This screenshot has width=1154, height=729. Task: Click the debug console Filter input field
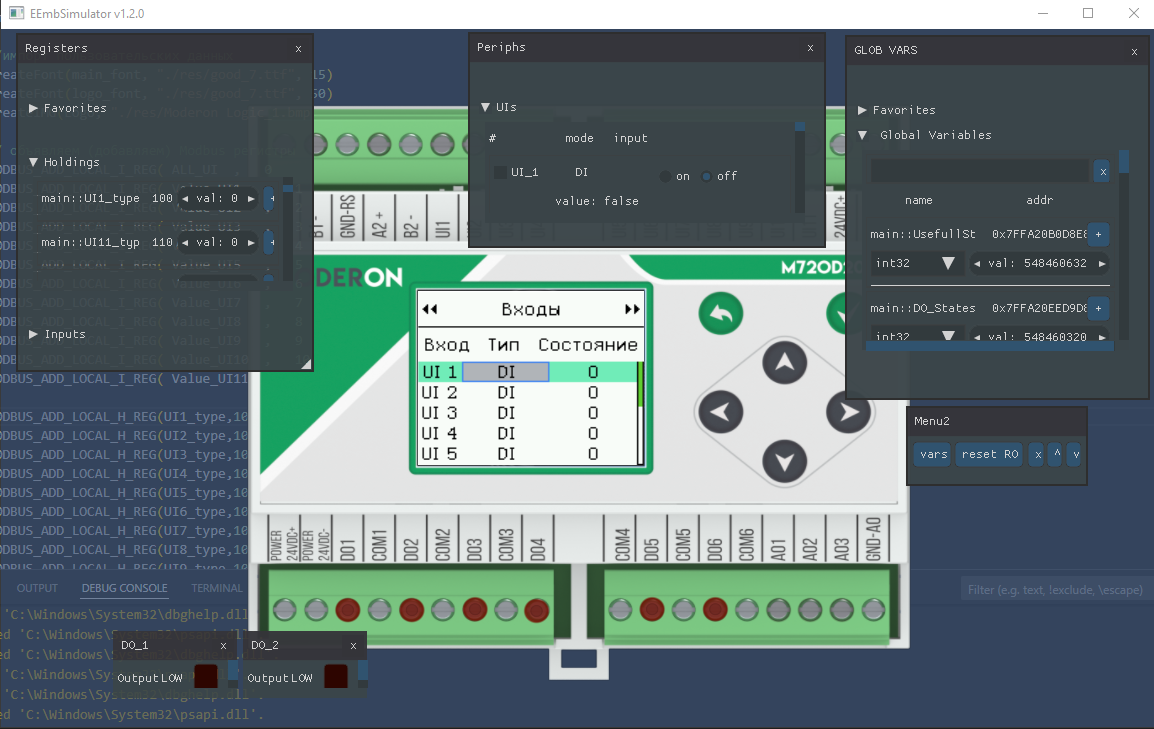(1055, 590)
